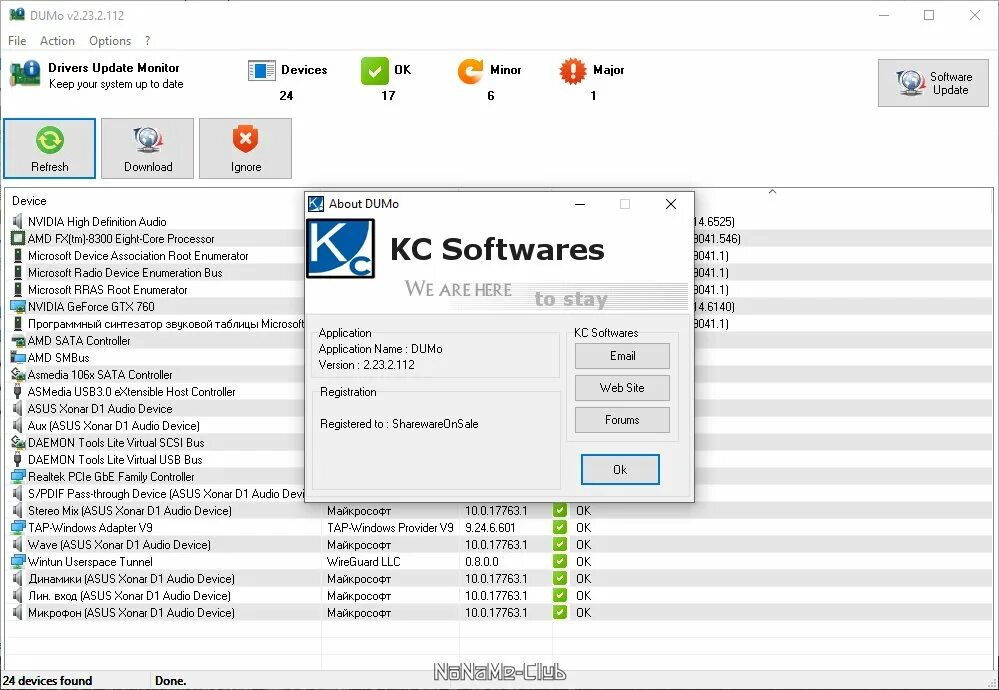Viewport: 999px width, 690px height.
Task: Click version 9.24.6.601 cell
Action: pos(490,528)
